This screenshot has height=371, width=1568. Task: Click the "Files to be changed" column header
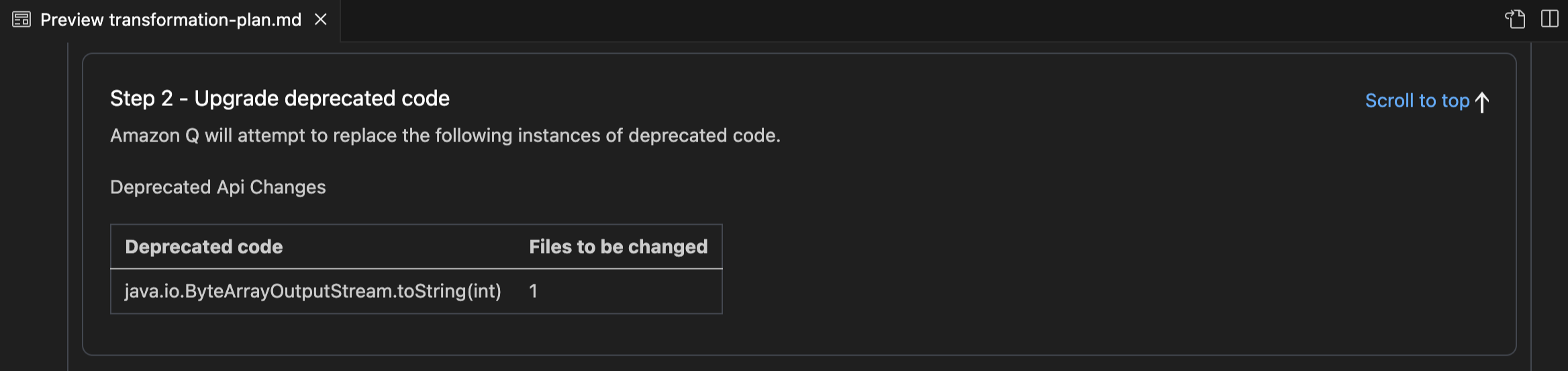618,247
